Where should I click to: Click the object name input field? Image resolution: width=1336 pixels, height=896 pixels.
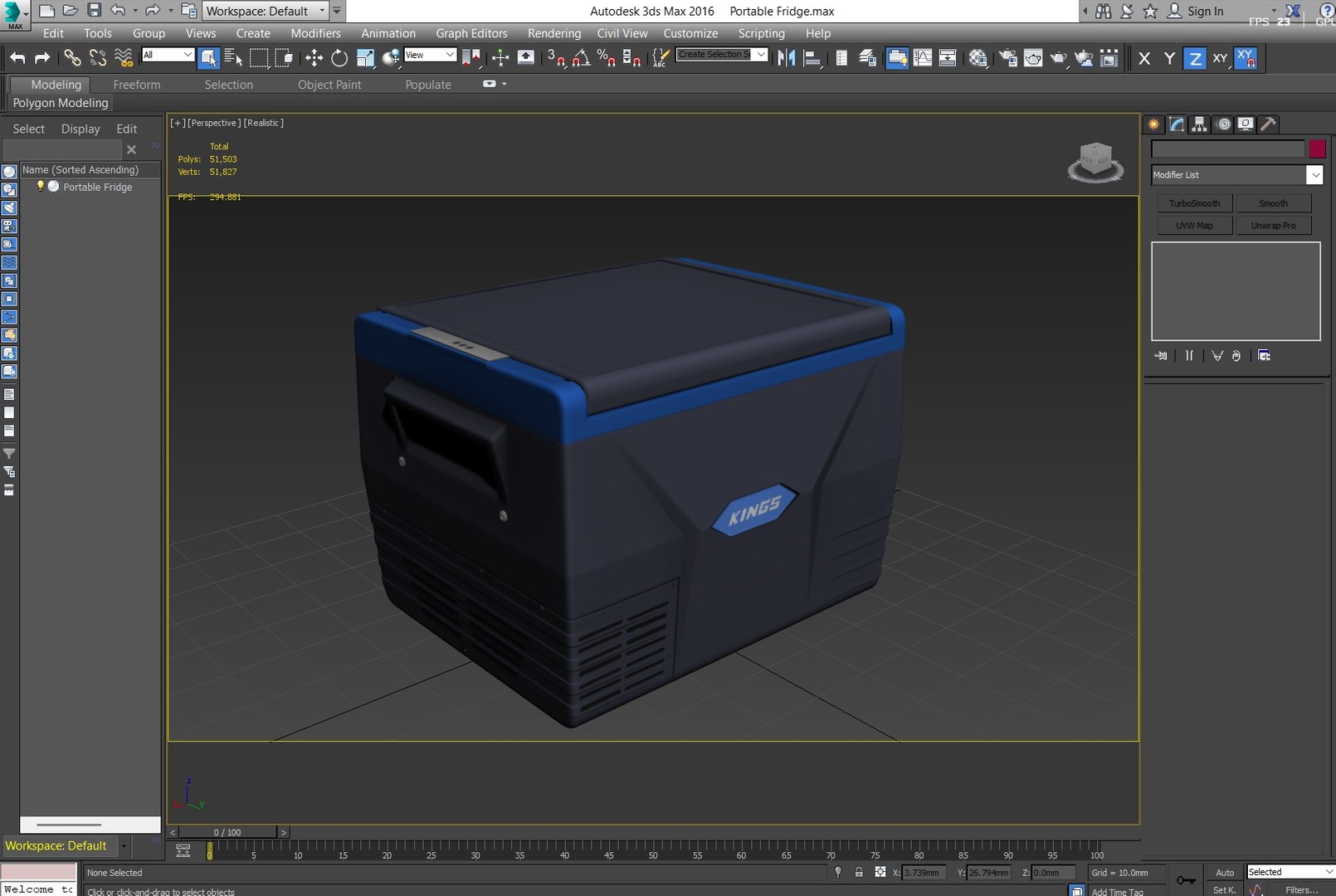pyautogui.click(x=1227, y=149)
